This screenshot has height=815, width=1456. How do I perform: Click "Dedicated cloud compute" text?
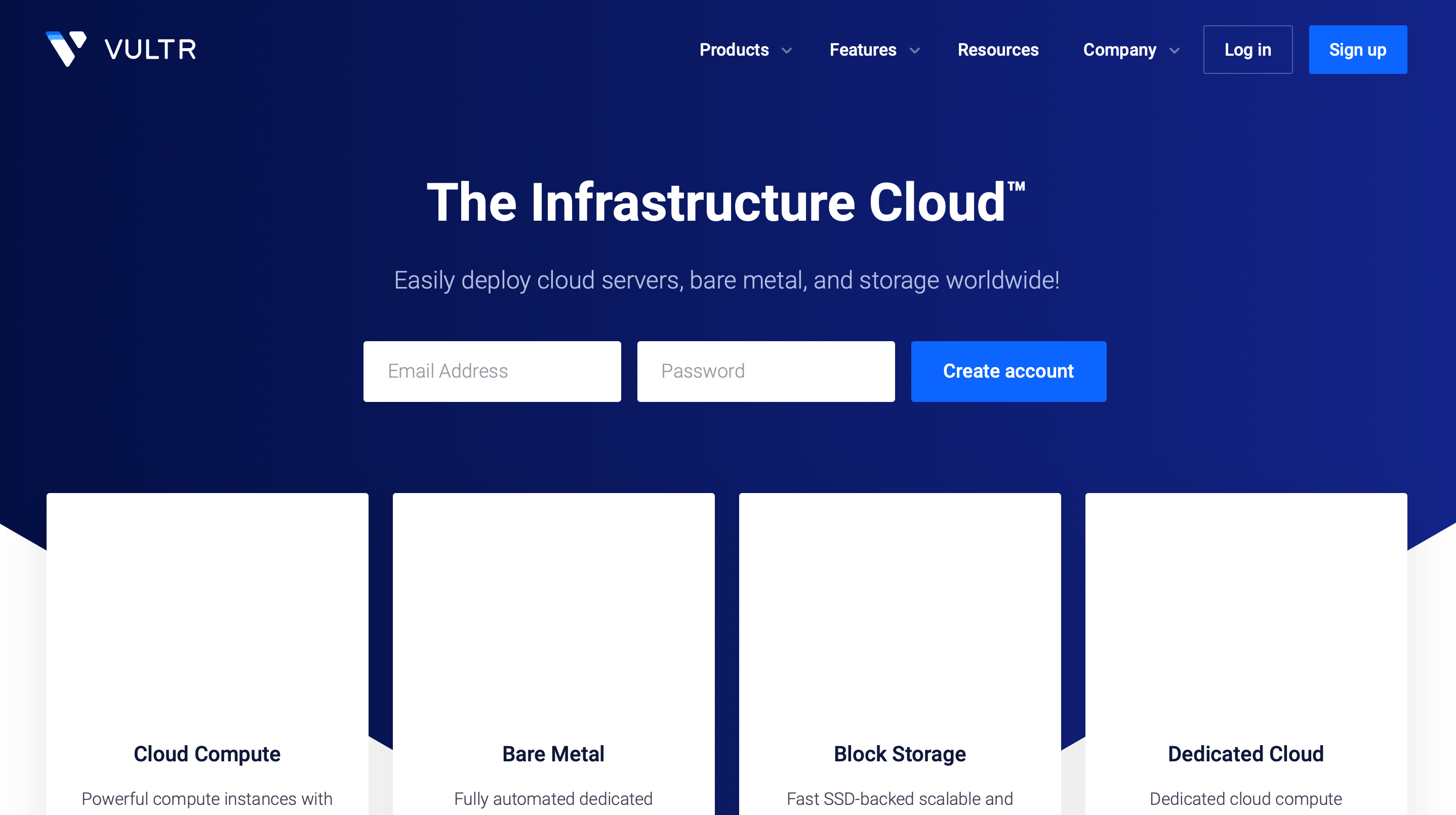click(1246, 799)
